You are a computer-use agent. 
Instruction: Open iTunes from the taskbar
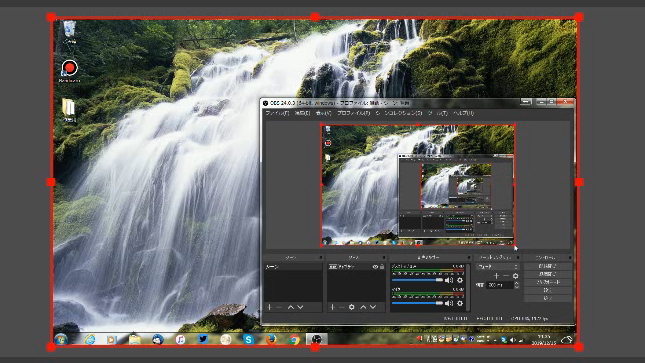pyautogui.click(x=180, y=340)
